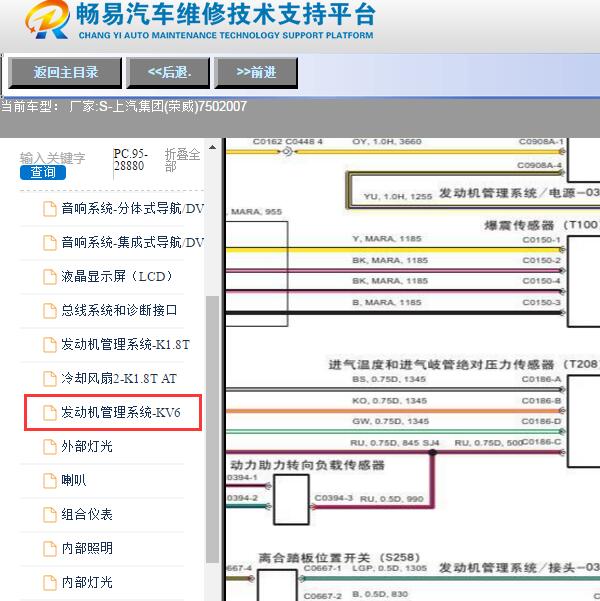Viewport: 600px width, 601px height.
Task: Click document icon beside 总线系统和诊断接口
Action: pyautogui.click(x=50, y=310)
